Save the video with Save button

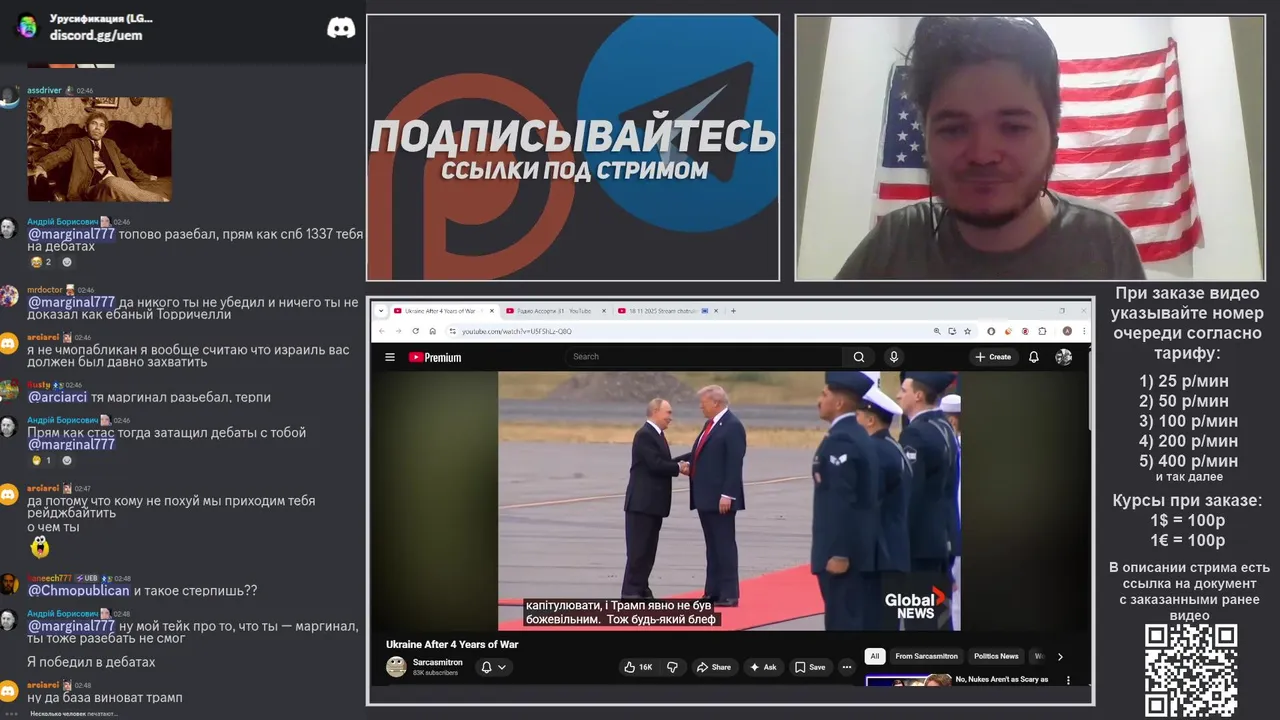tap(811, 667)
